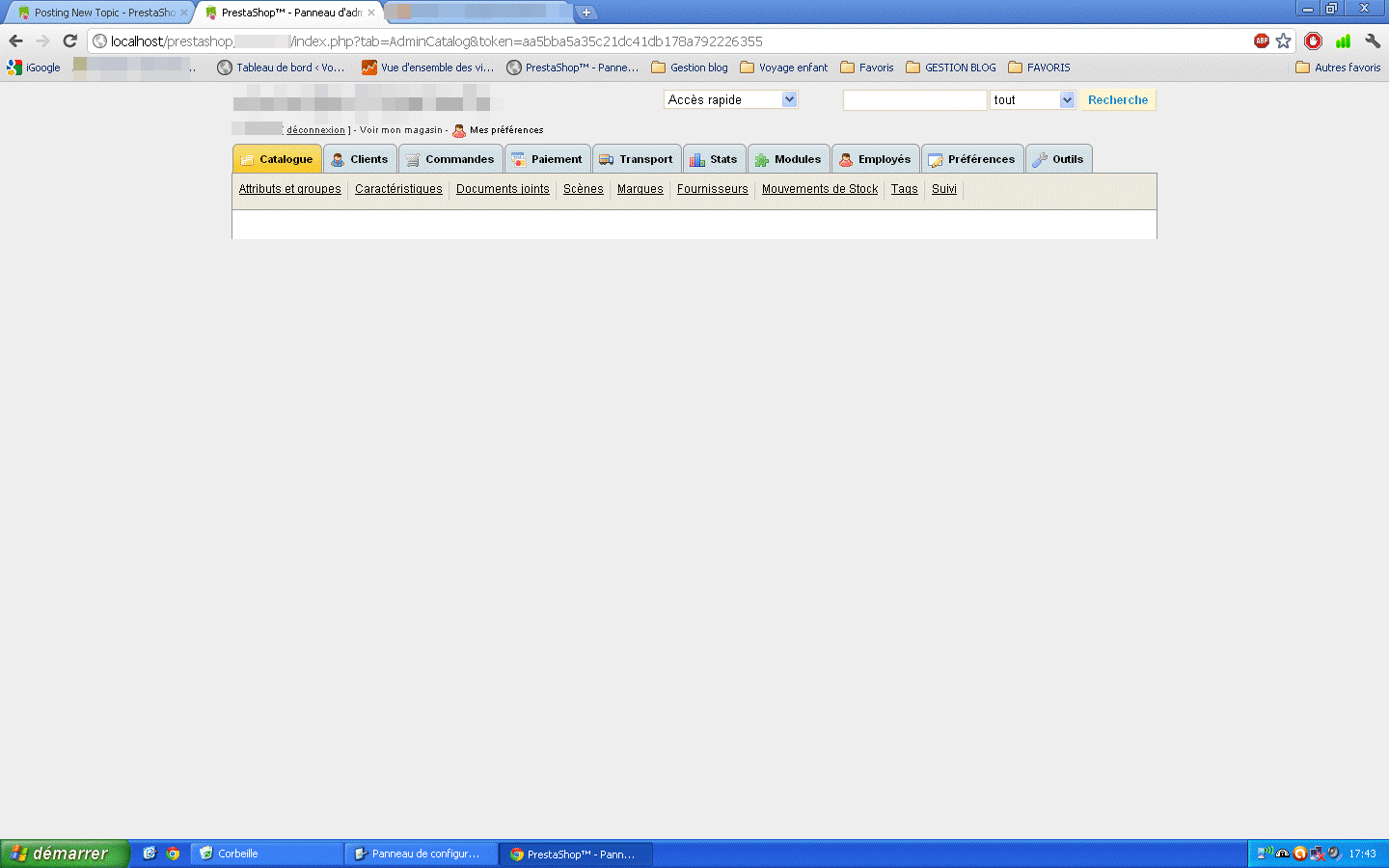The width and height of the screenshot is (1389, 868).
Task: Click the disconnected network tray icon
Action: [x=1318, y=854]
